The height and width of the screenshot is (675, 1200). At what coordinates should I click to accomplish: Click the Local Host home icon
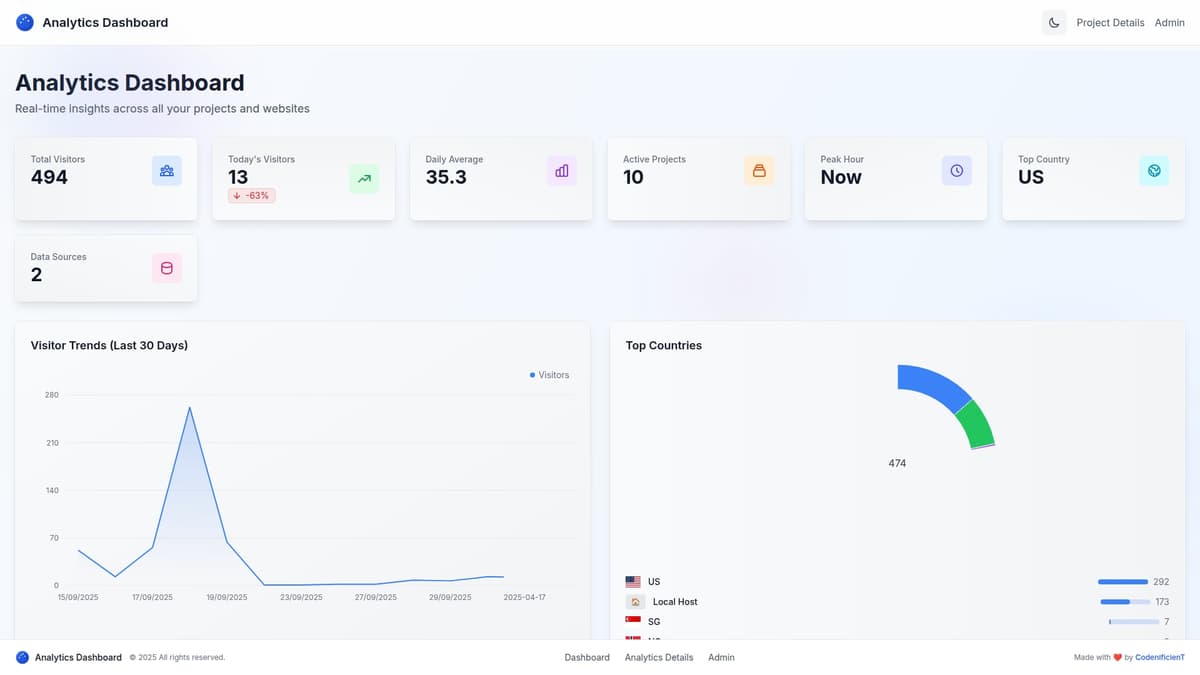(633, 601)
